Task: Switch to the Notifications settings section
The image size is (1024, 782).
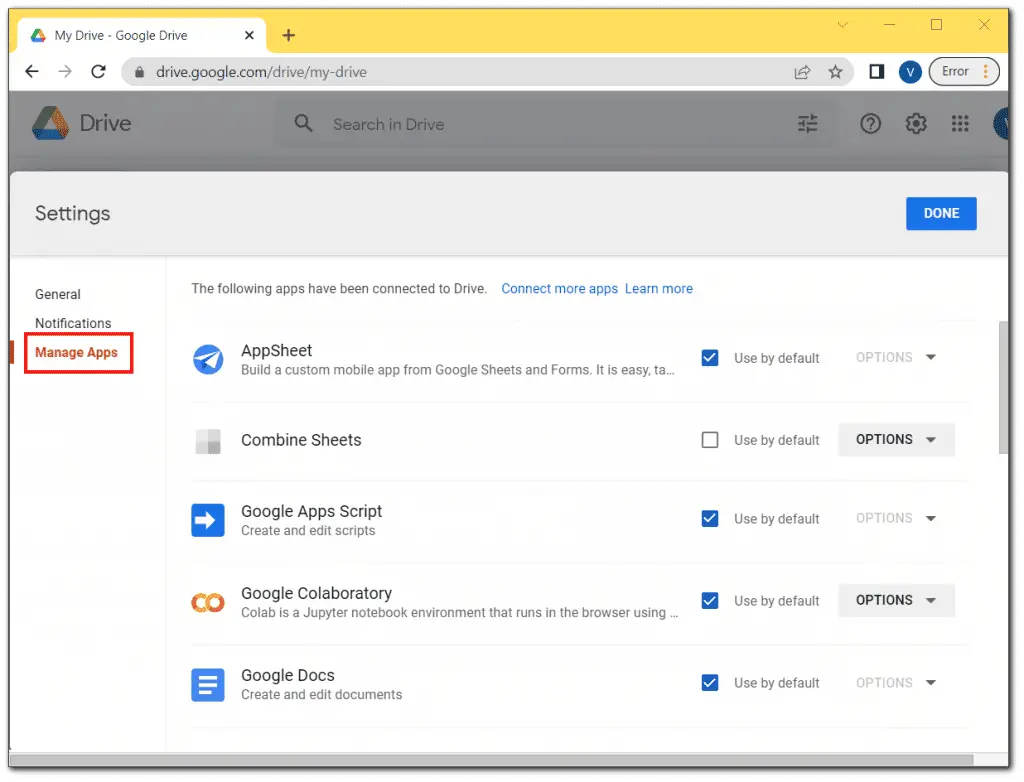Action: [x=73, y=323]
